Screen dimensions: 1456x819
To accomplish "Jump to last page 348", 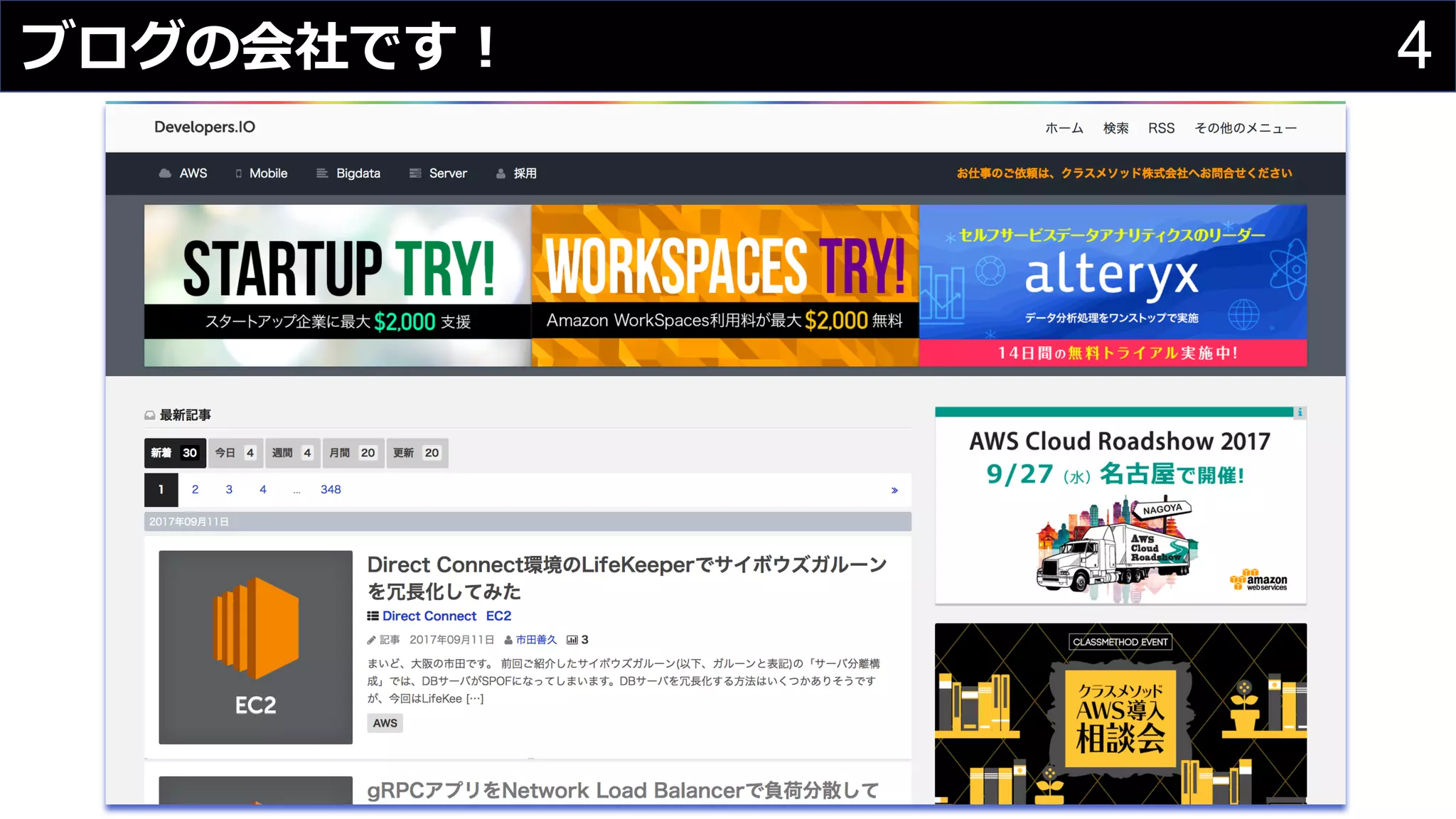I will pos(331,490).
